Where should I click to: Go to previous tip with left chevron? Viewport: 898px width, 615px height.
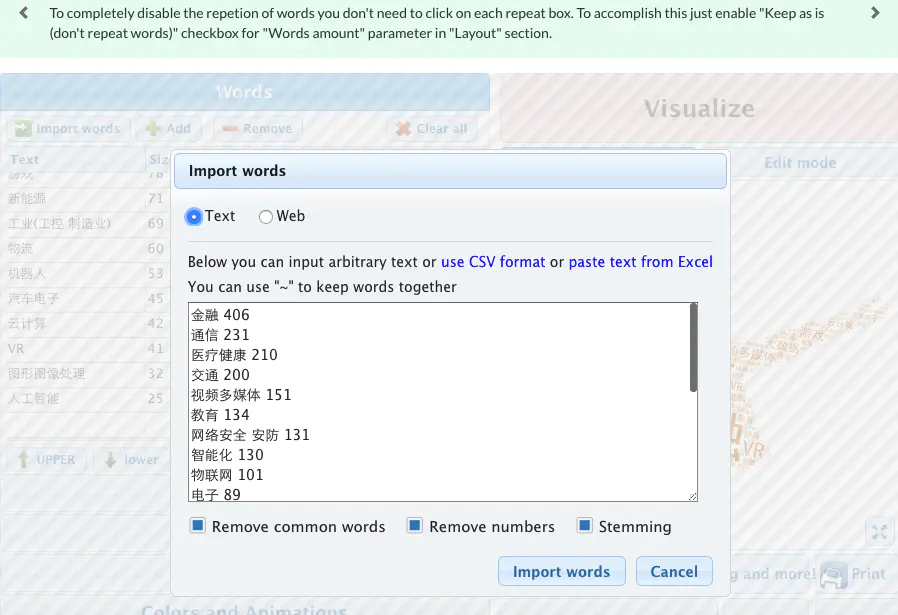coord(23,13)
